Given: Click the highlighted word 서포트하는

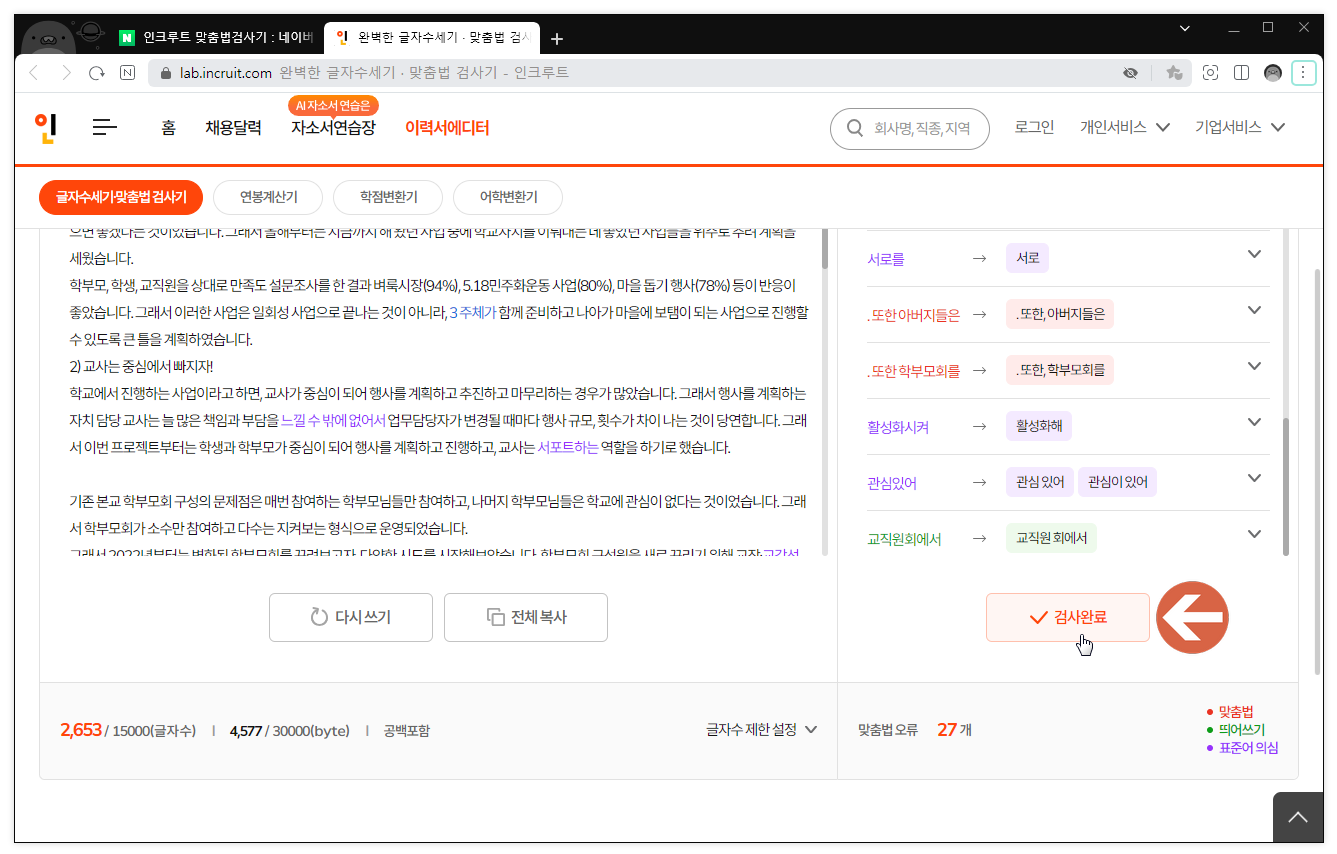Looking at the screenshot, I should pyautogui.click(x=567, y=447).
